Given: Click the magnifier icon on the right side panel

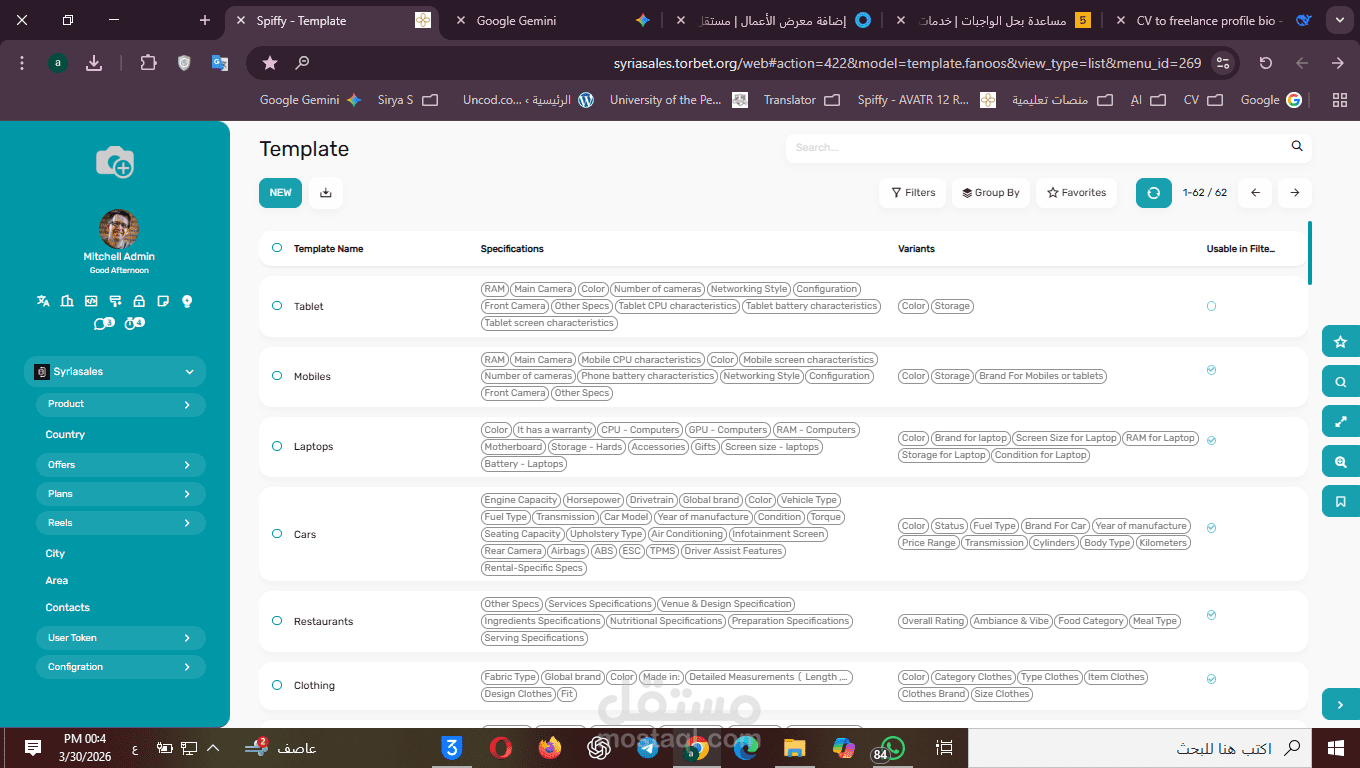Looking at the screenshot, I should pos(1341,382).
